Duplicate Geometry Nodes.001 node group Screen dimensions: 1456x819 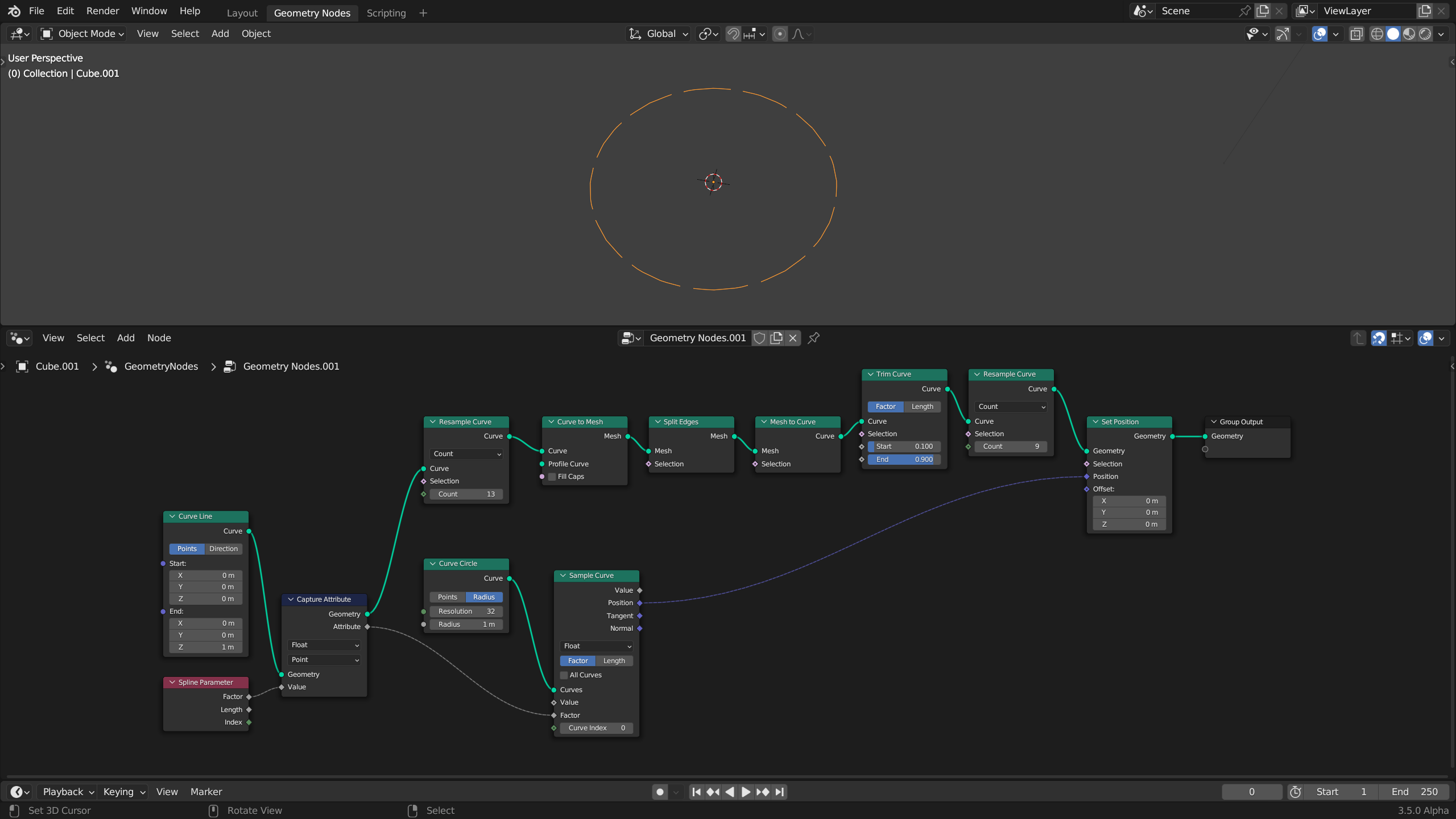coord(776,338)
